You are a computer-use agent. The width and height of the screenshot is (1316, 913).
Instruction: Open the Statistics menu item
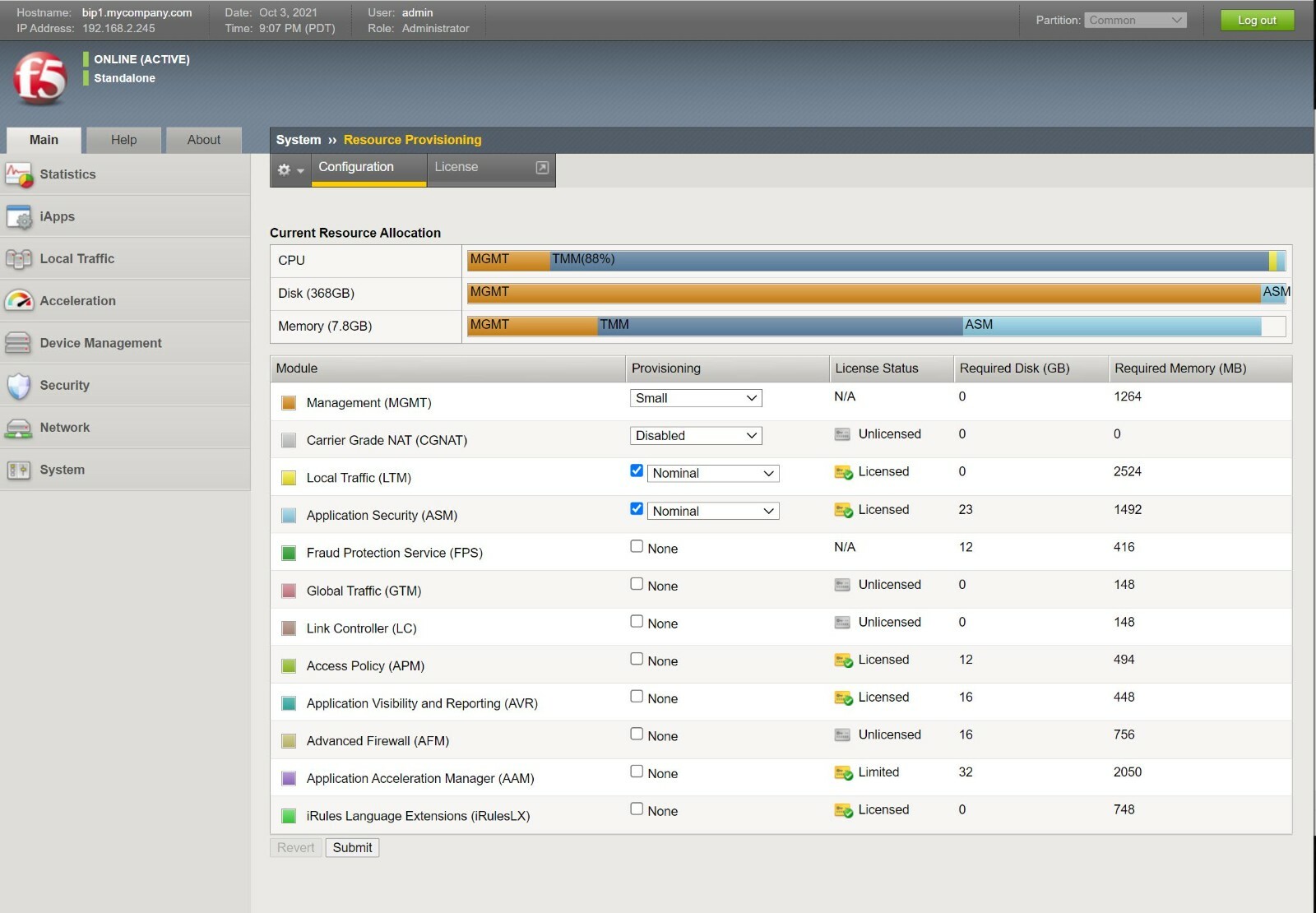click(125, 174)
